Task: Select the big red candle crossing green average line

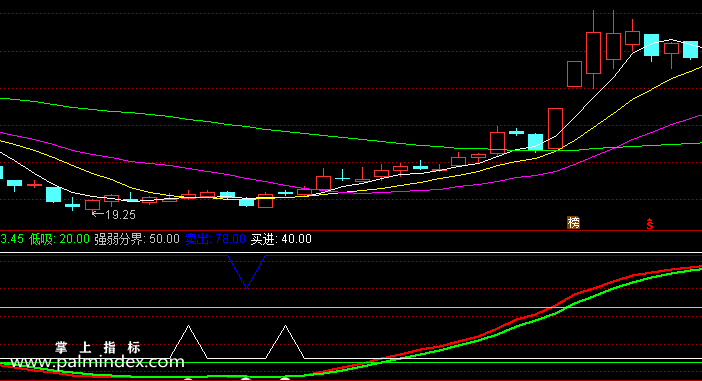Action: [x=555, y=128]
